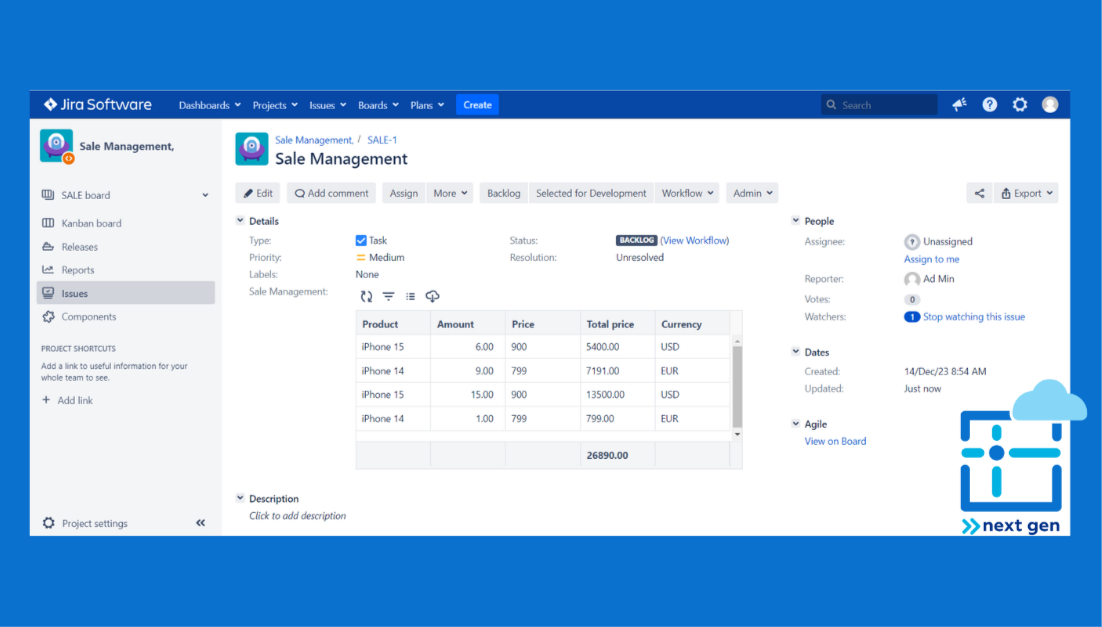
Task: Click the SALE-1 breadcrumb link
Action: tap(382, 140)
